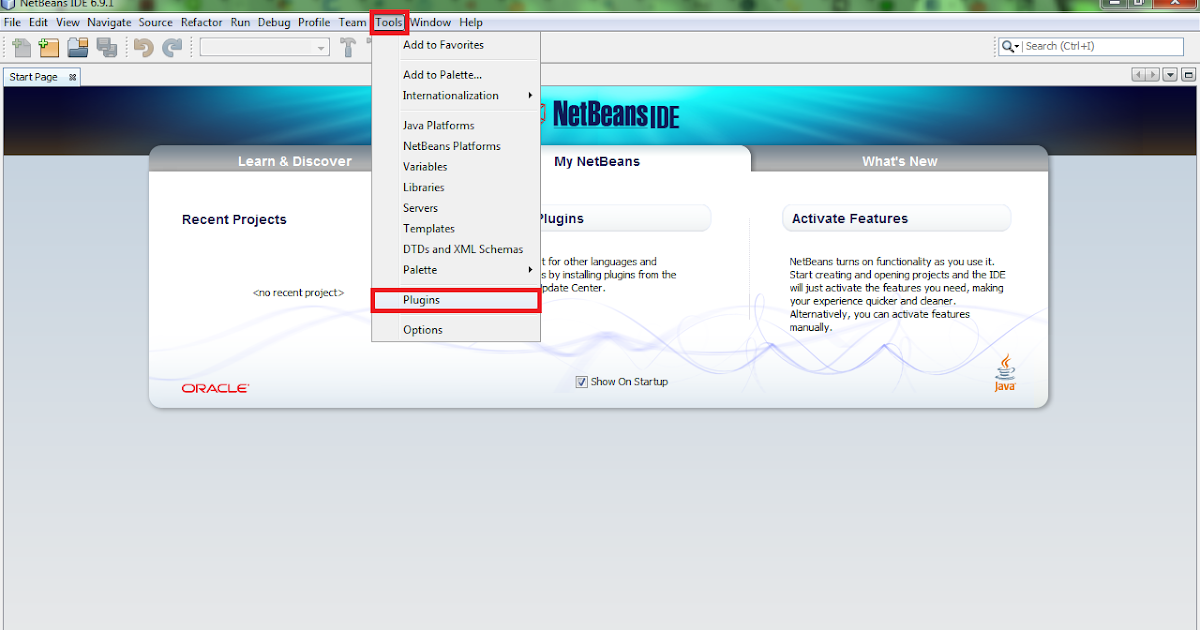The width and height of the screenshot is (1200, 630).
Task: Click the Install Plugins button
Action: pyautogui.click(x=625, y=218)
